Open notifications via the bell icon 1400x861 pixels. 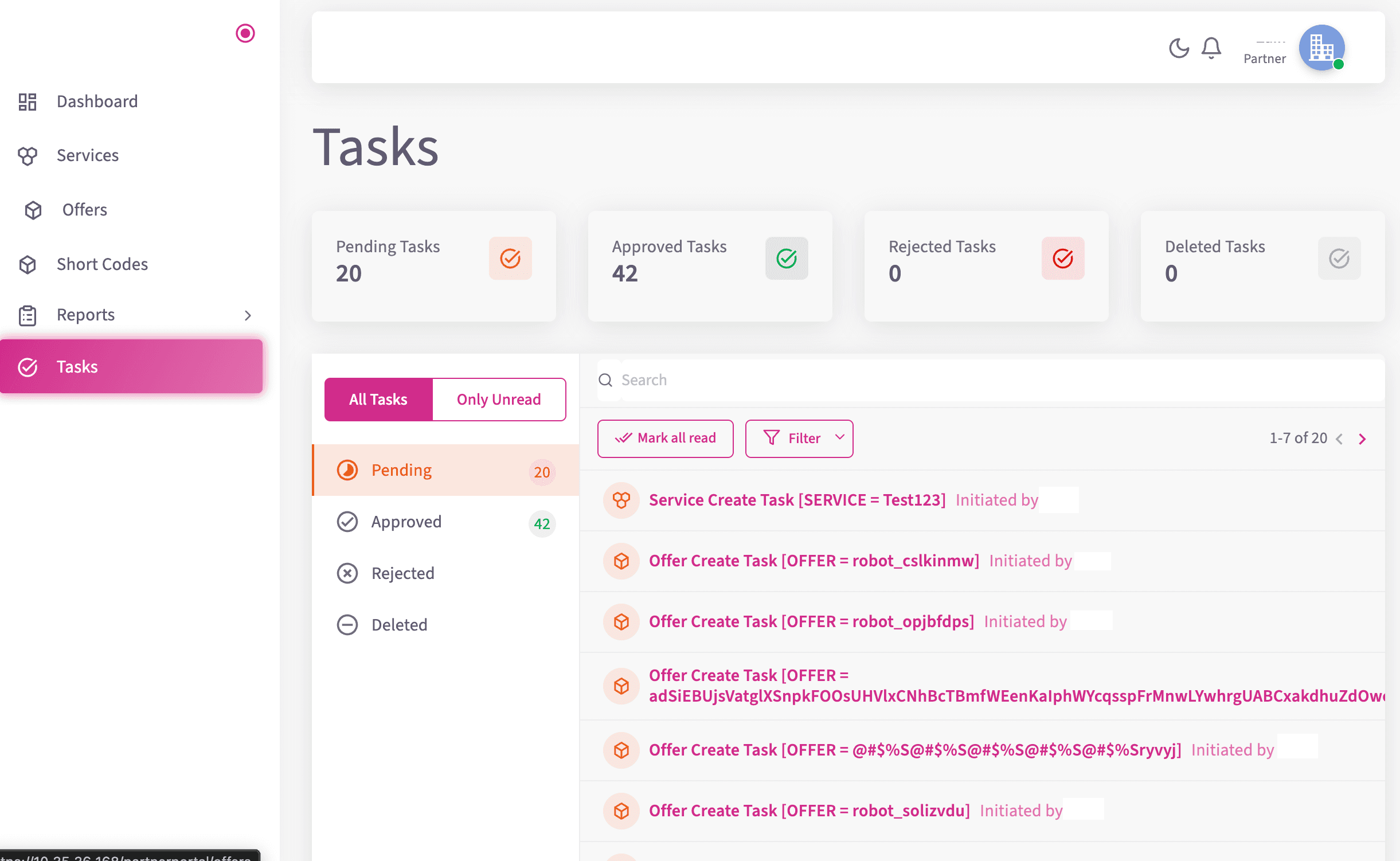(x=1211, y=48)
